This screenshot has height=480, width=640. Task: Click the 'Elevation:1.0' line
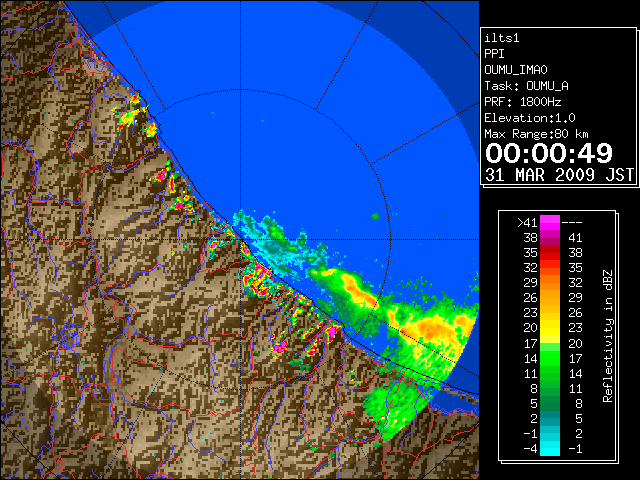[530, 118]
